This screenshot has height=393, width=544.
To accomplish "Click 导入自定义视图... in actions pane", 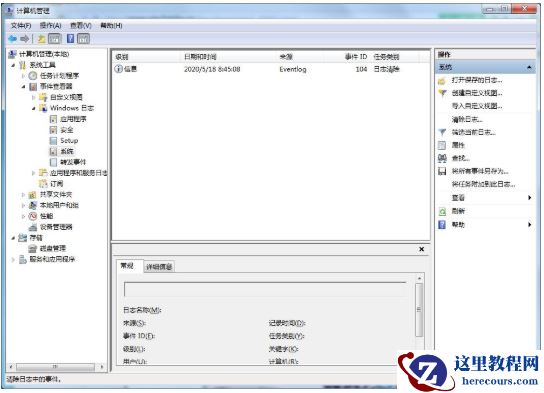I will [x=477, y=106].
